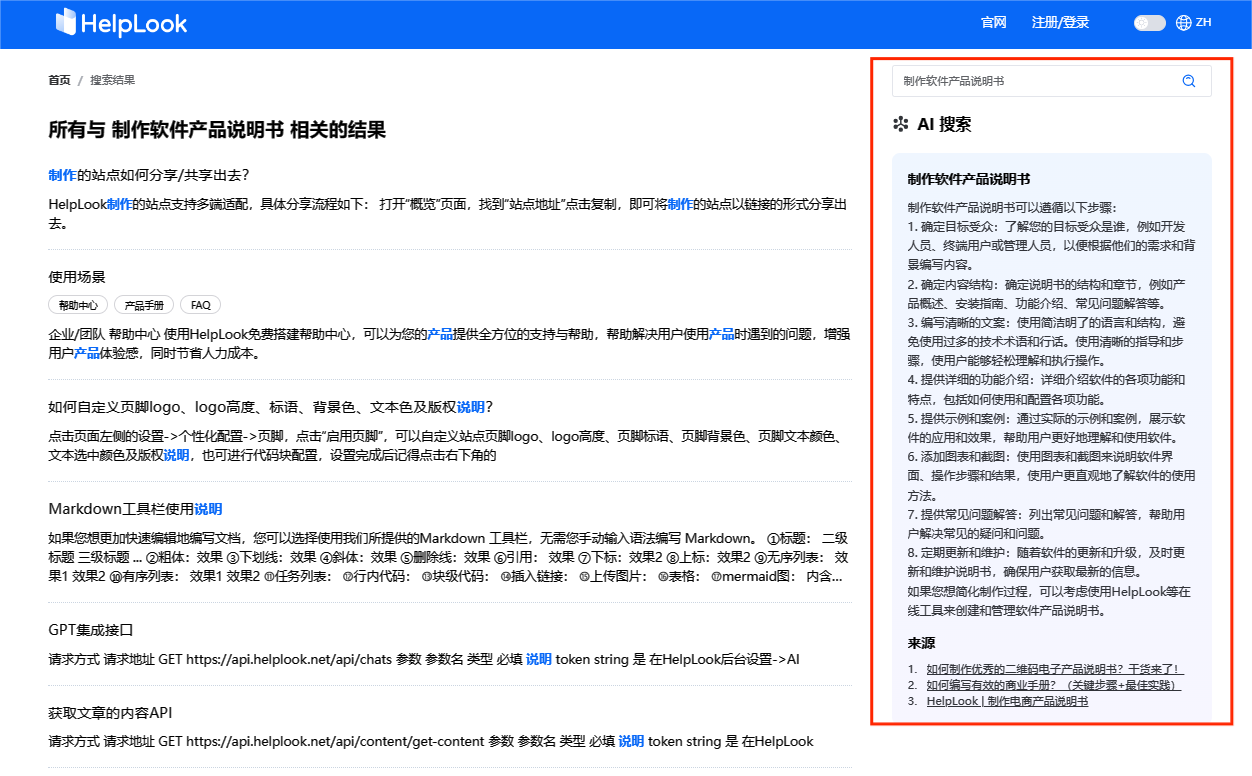Click the AI answer title 制作软件产品说明书

(x=969, y=180)
